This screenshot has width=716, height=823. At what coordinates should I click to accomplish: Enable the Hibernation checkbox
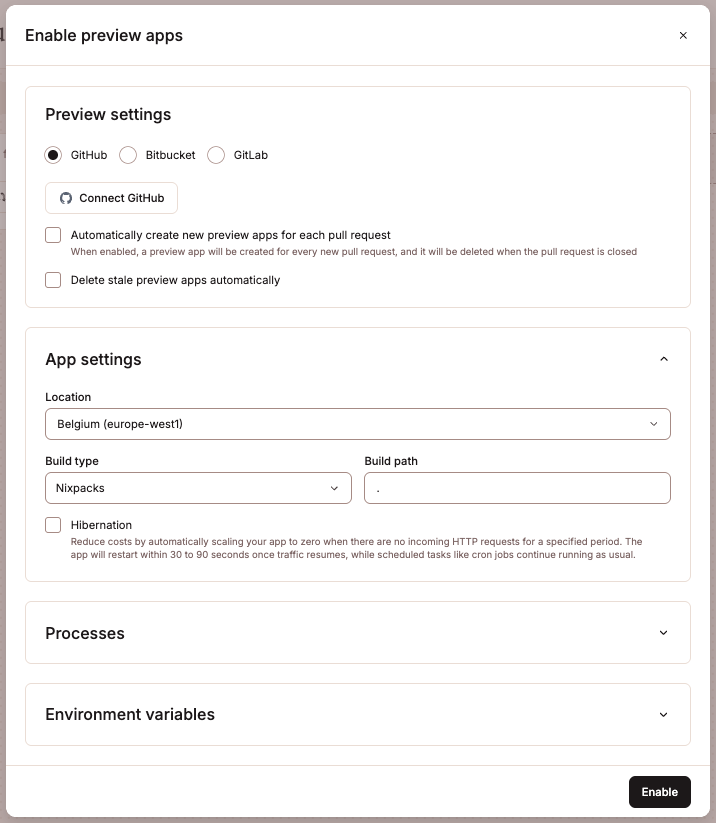pyautogui.click(x=53, y=525)
